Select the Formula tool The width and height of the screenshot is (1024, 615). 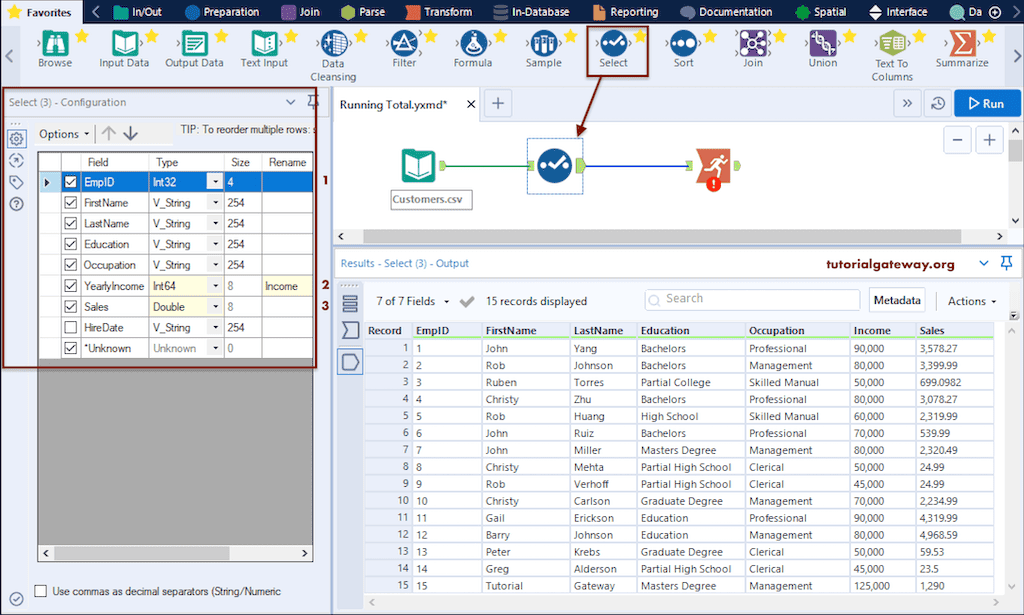[x=474, y=45]
